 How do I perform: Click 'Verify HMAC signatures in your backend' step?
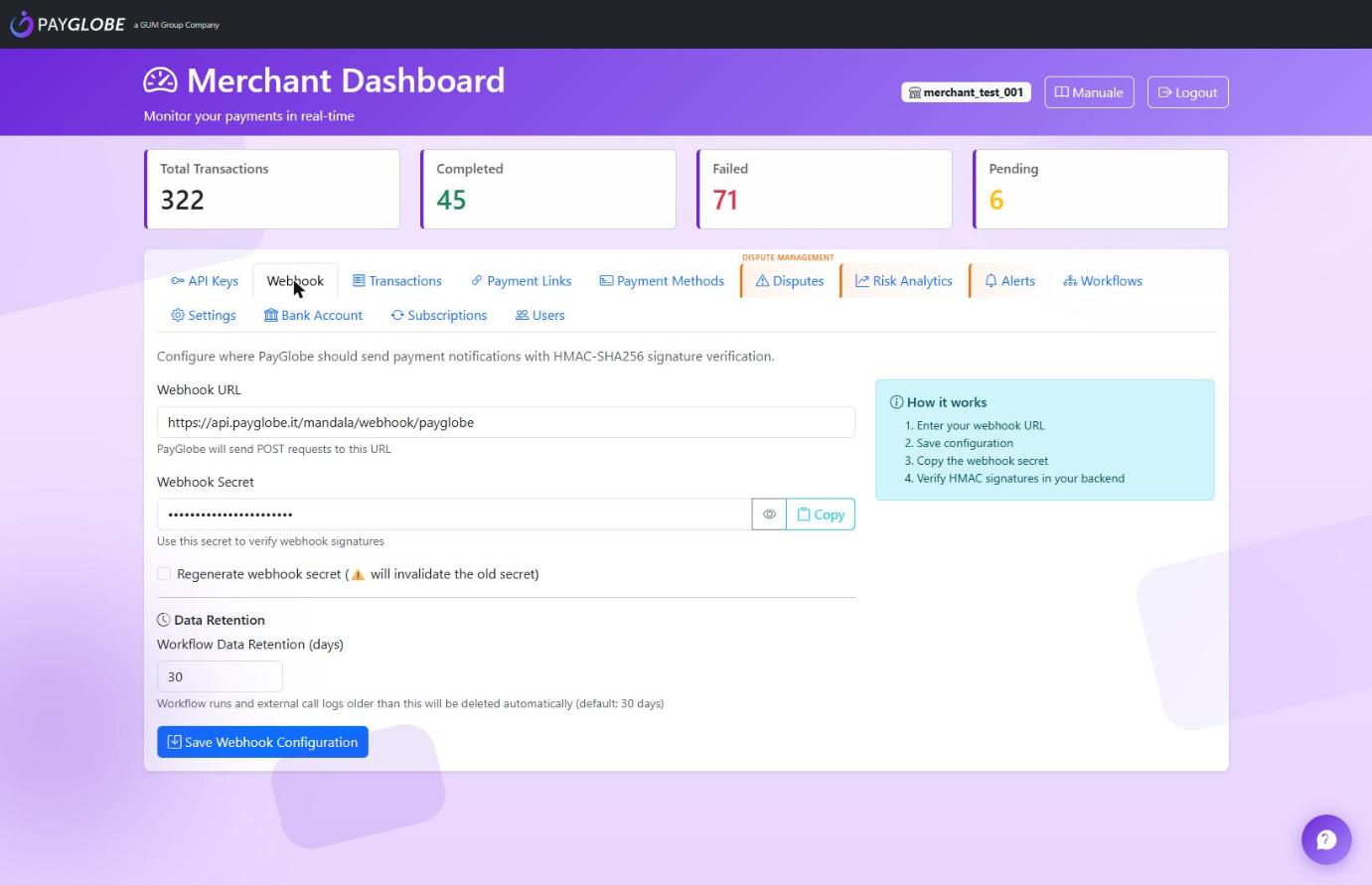[1020, 478]
